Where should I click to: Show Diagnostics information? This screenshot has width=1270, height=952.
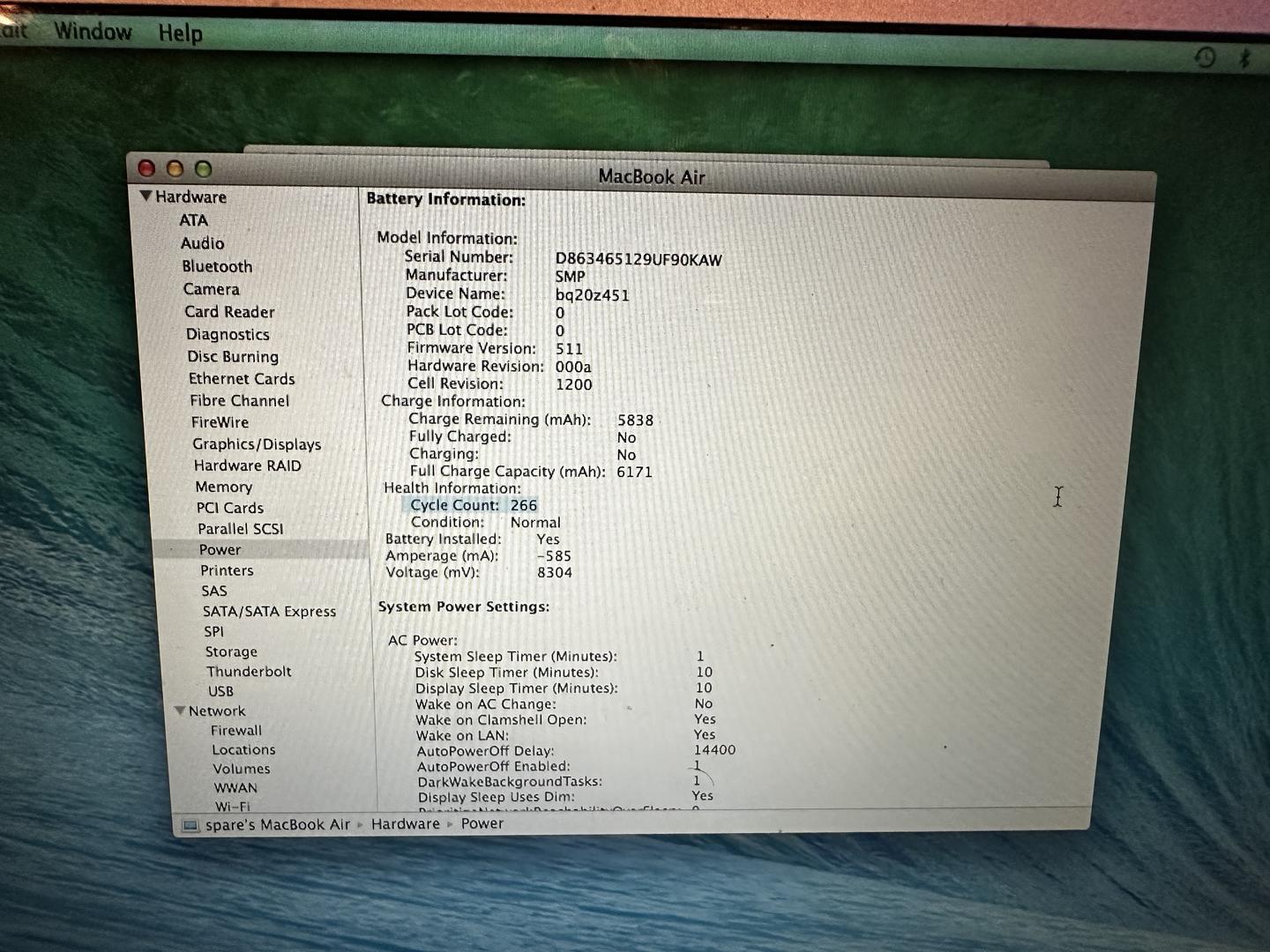[x=228, y=334]
